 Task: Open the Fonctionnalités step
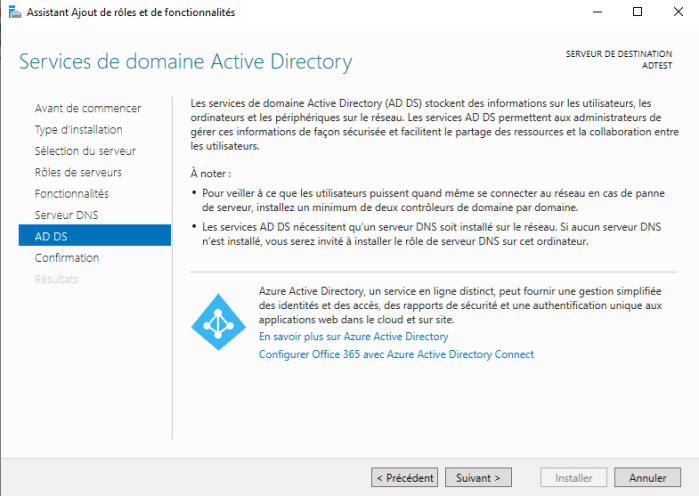(72, 193)
